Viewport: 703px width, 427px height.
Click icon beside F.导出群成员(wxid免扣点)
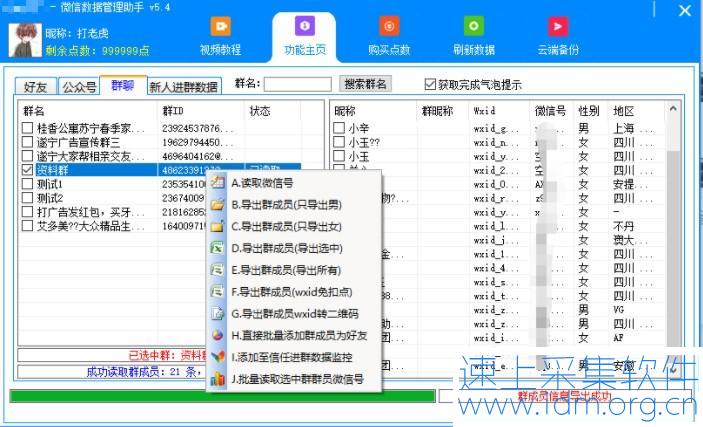(217, 292)
